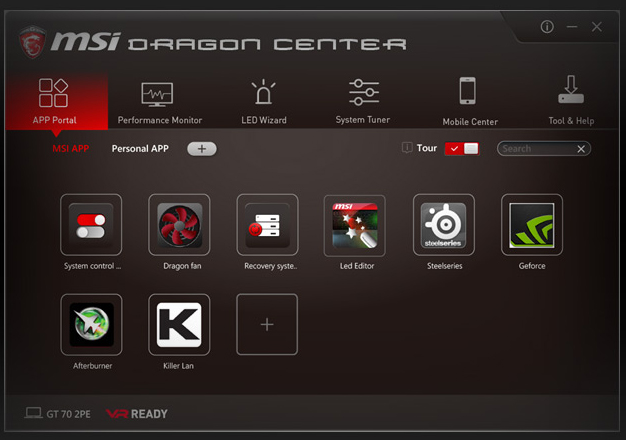The image size is (626, 440).
Task: Go to System Tuner tab
Action: coord(363,102)
